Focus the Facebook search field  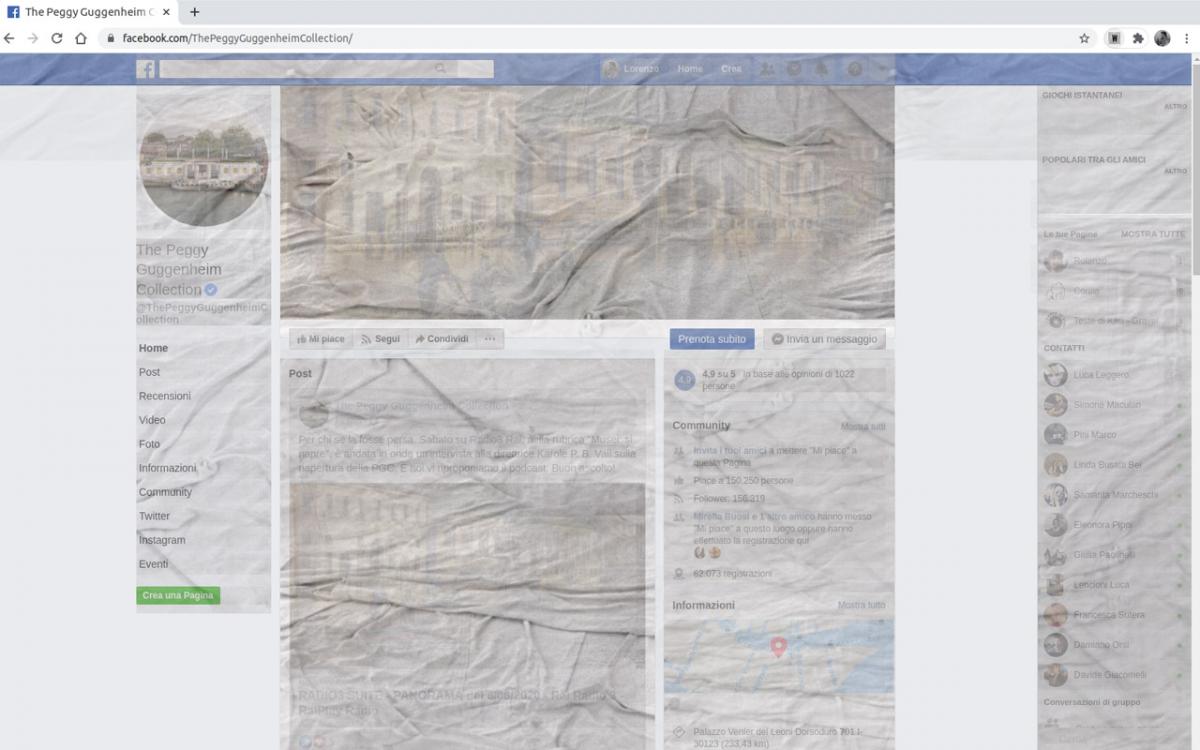[x=326, y=69]
